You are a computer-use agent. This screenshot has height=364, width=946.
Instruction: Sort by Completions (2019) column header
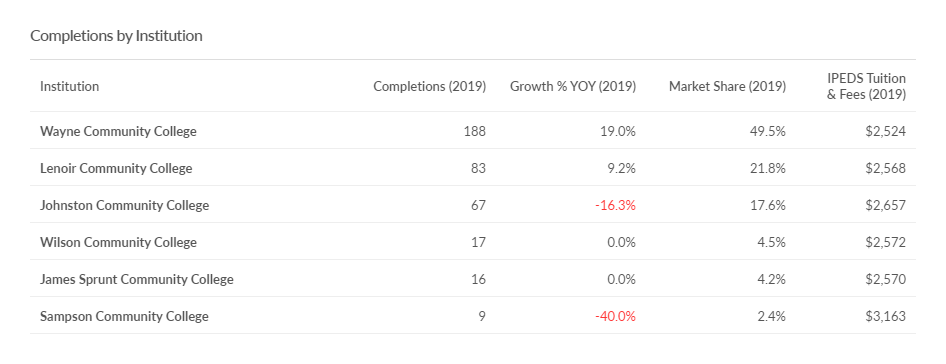[430, 86]
